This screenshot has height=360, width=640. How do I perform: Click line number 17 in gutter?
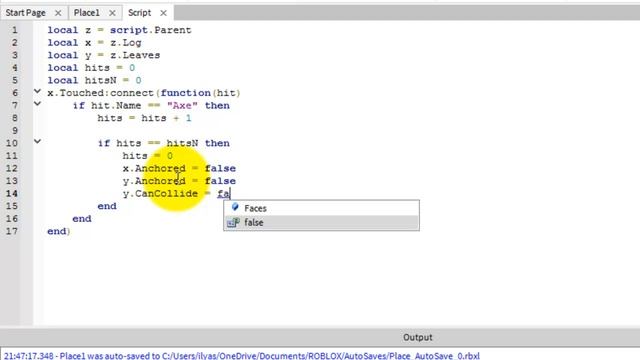pyautogui.click(x=12, y=231)
